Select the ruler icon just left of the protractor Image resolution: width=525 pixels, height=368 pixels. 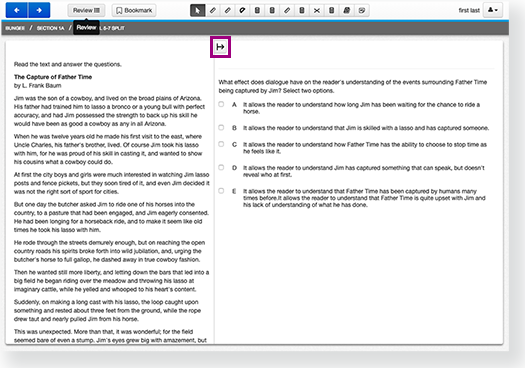[227, 10]
